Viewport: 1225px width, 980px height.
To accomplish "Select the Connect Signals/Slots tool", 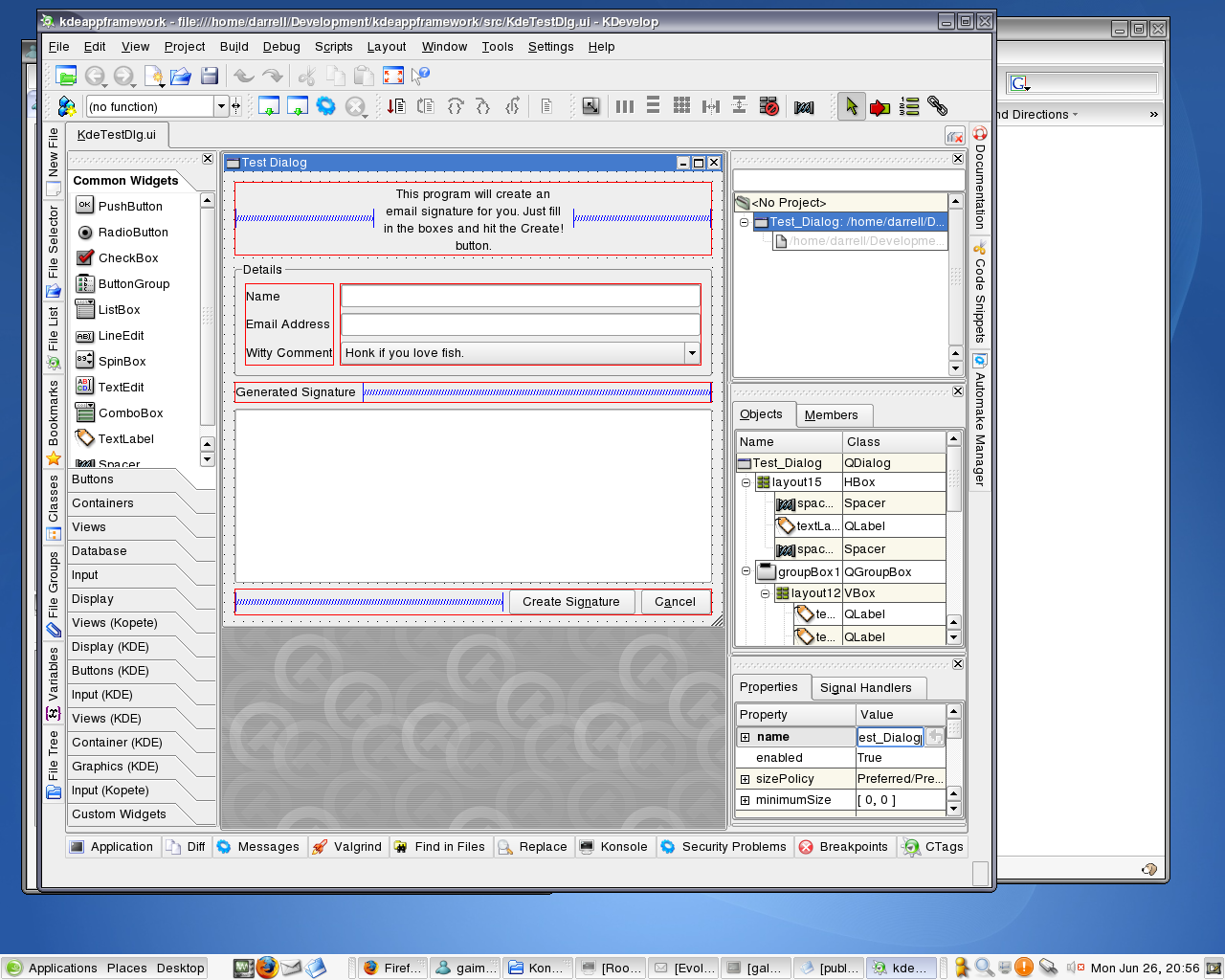I will pyautogui.click(x=880, y=106).
